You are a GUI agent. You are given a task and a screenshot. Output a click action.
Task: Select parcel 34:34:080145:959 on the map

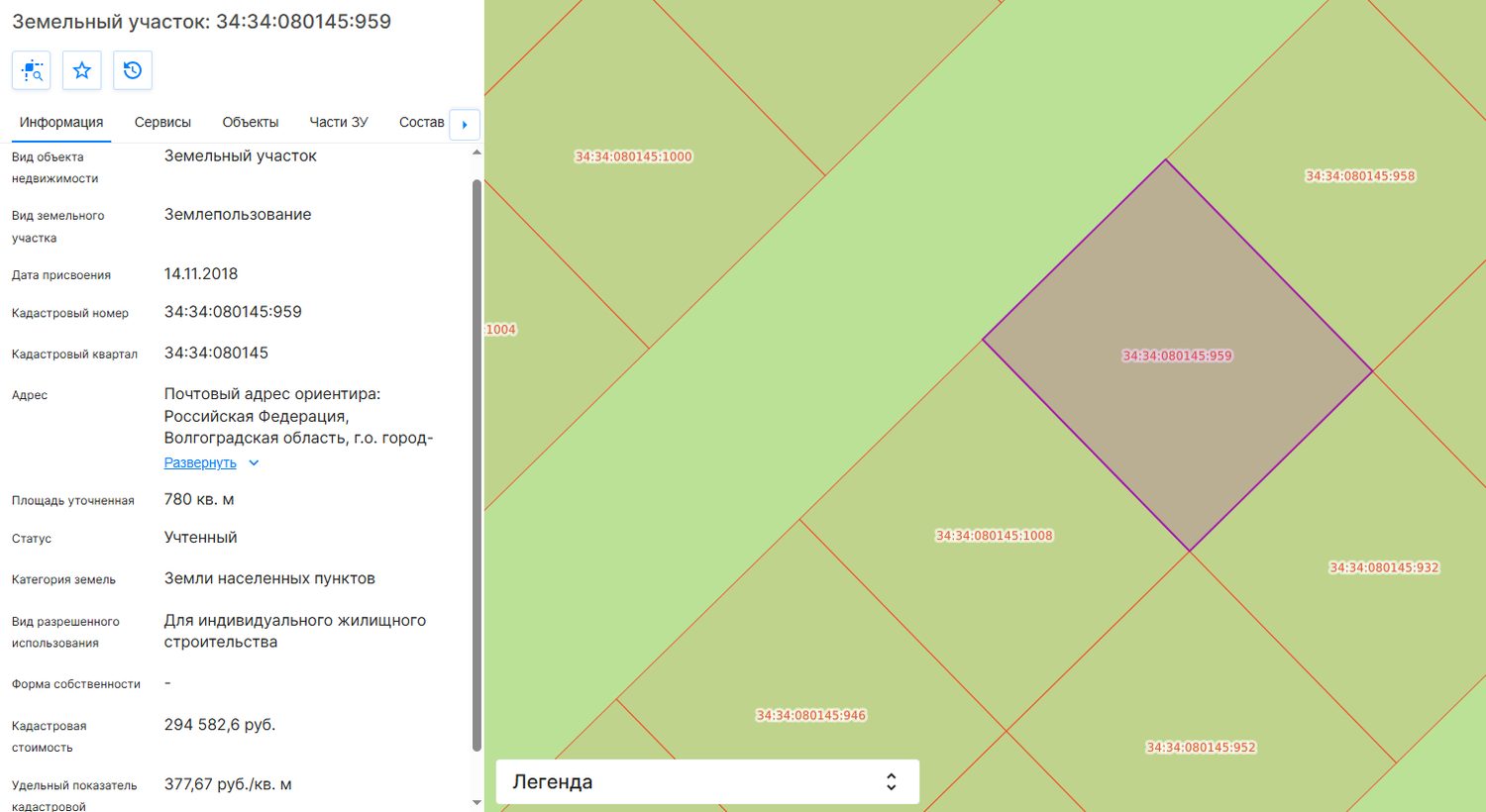click(x=1177, y=356)
